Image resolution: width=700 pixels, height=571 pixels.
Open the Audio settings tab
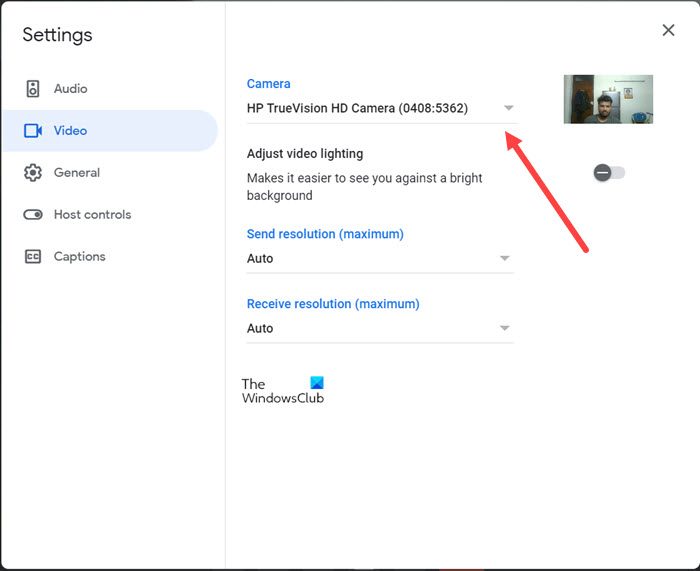pos(70,89)
